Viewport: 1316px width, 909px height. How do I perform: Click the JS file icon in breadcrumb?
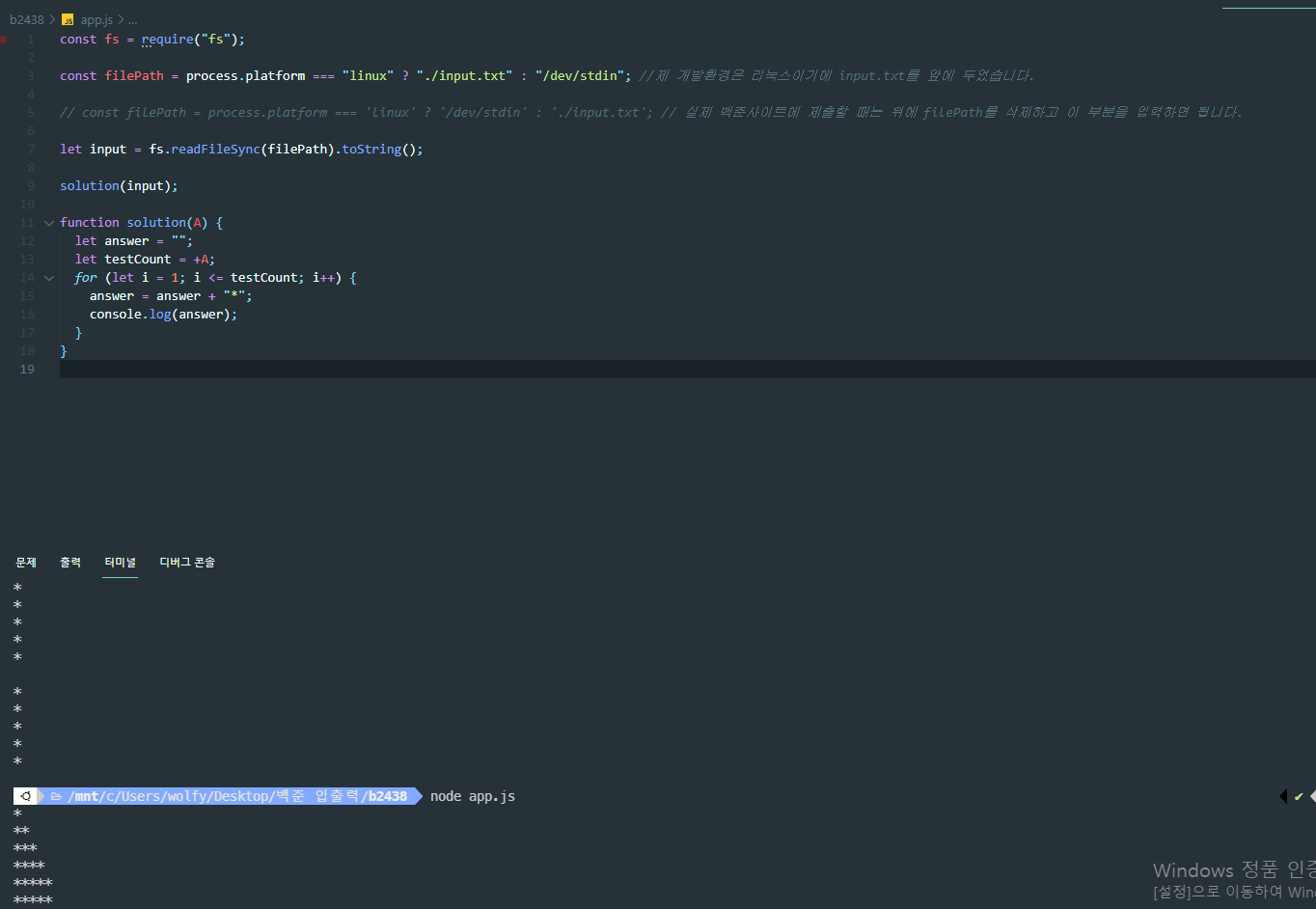point(68,19)
